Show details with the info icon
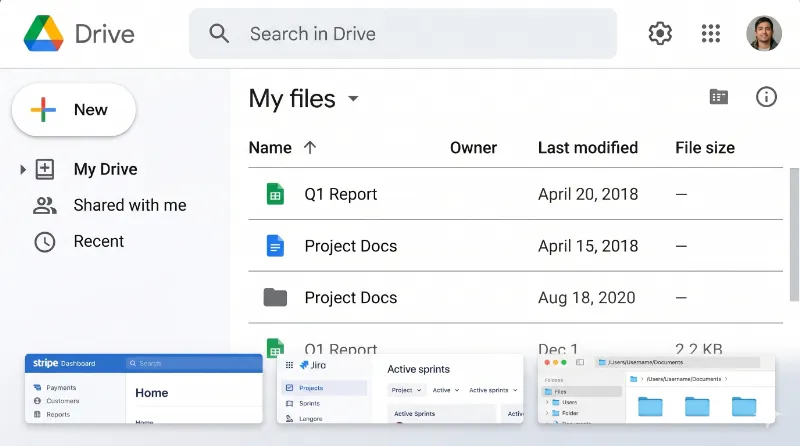This screenshot has height=446, width=800. tap(766, 97)
